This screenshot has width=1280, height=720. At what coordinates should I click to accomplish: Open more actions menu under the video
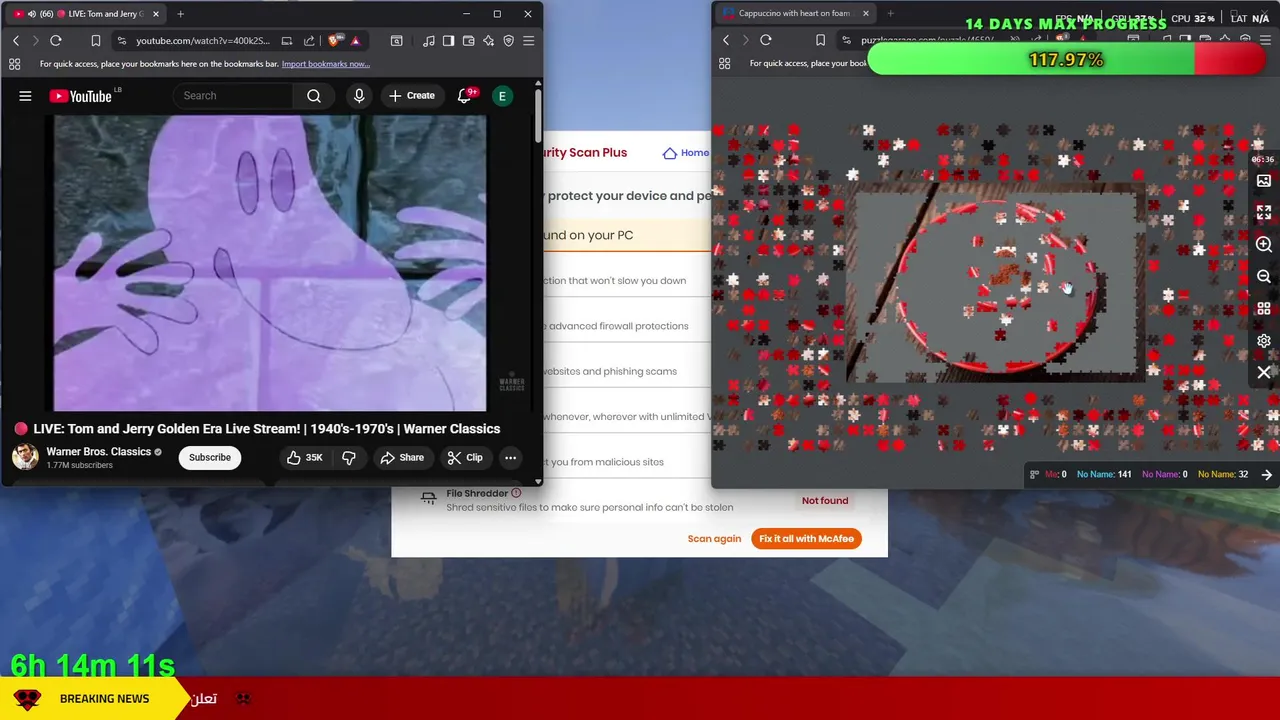(x=510, y=458)
